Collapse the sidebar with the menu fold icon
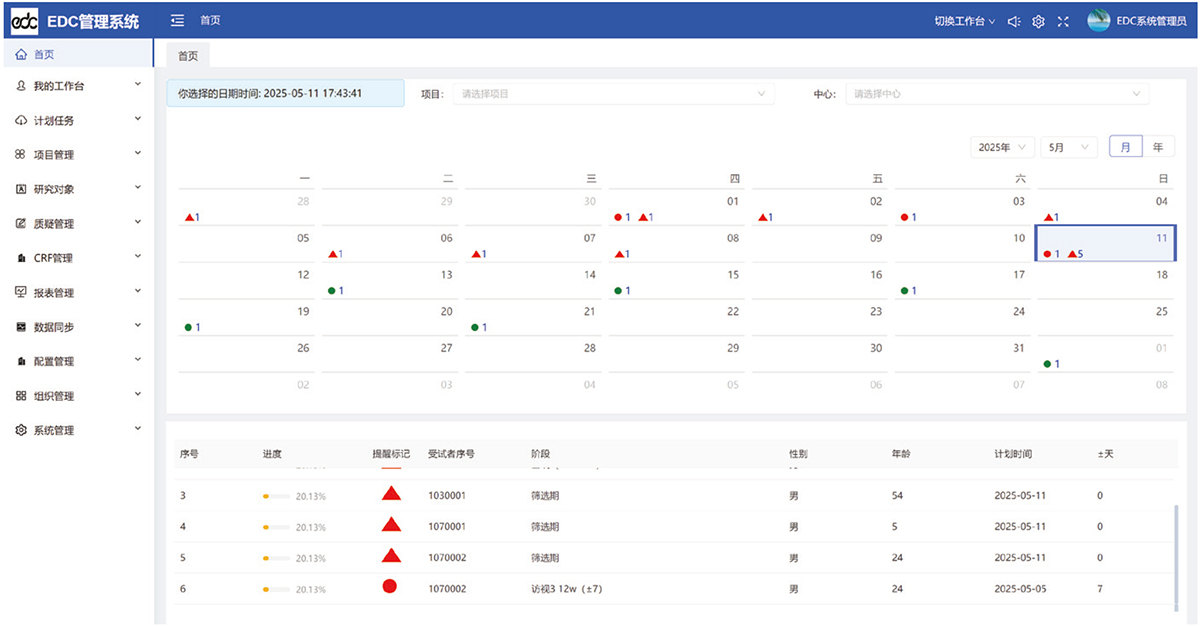 click(x=177, y=20)
